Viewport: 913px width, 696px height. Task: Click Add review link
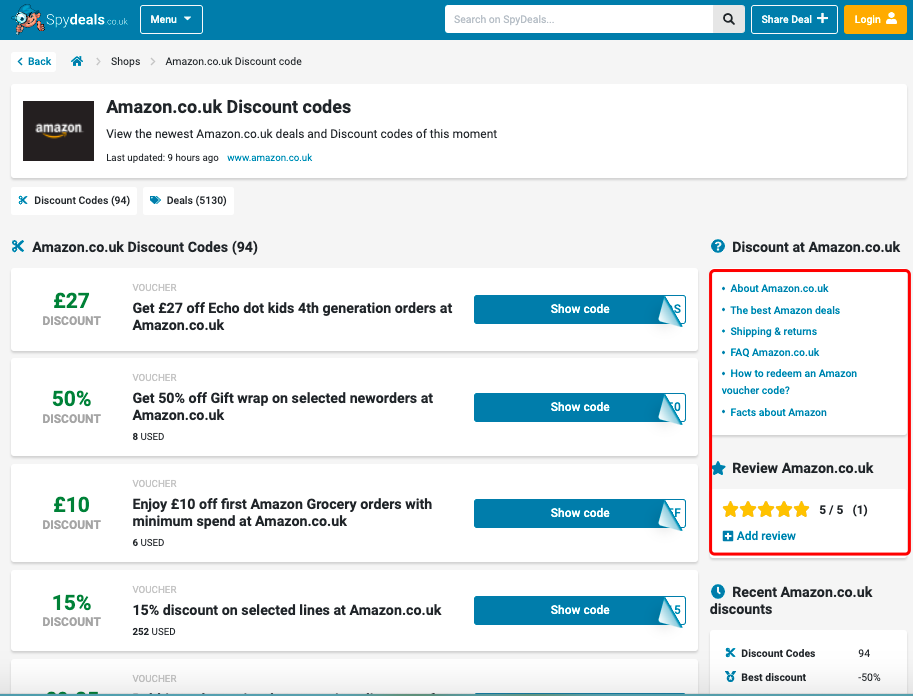click(759, 536)
